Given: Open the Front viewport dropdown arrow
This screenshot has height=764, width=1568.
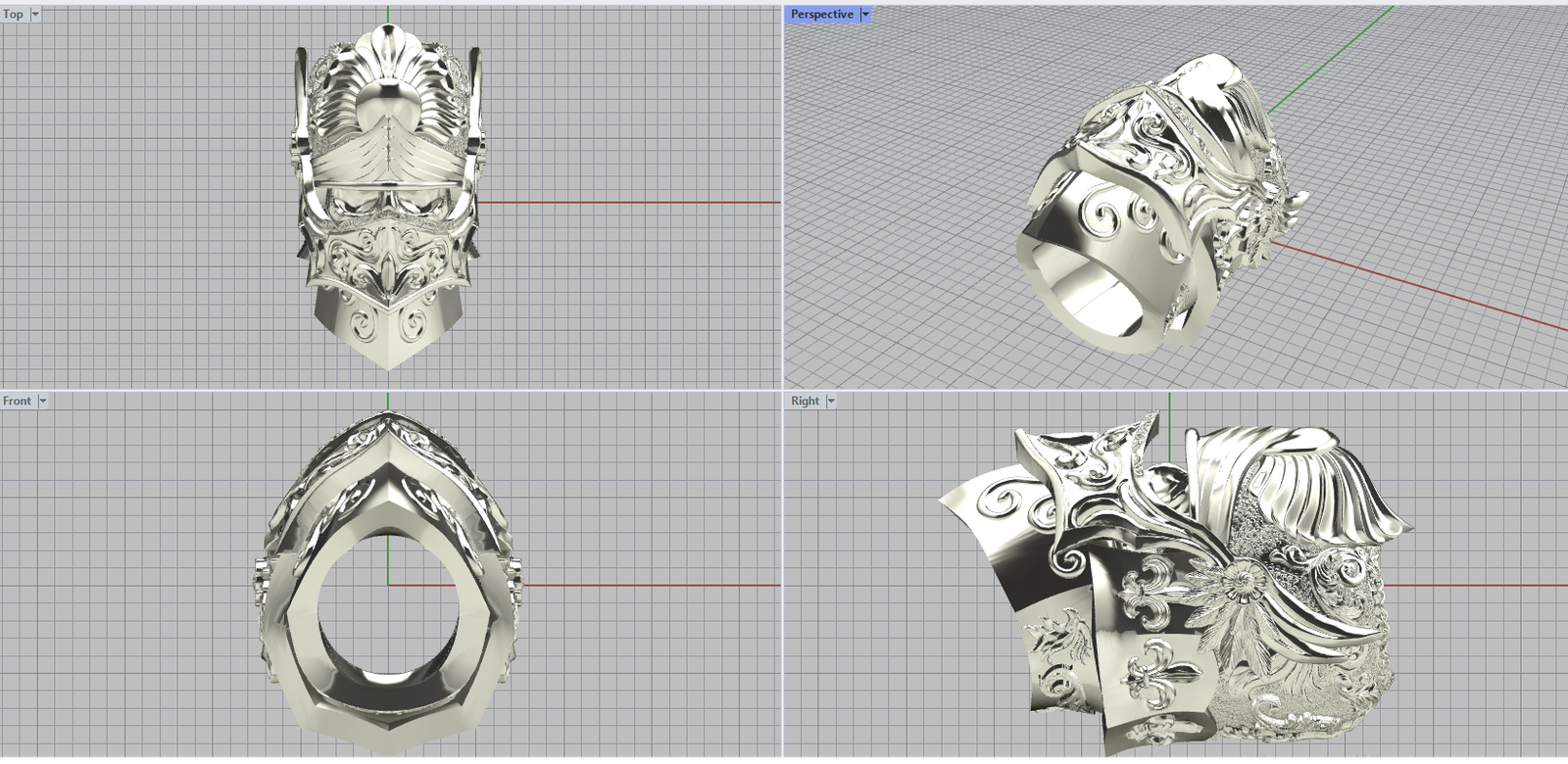Looking at the screenshot, I should click(42, 401).
